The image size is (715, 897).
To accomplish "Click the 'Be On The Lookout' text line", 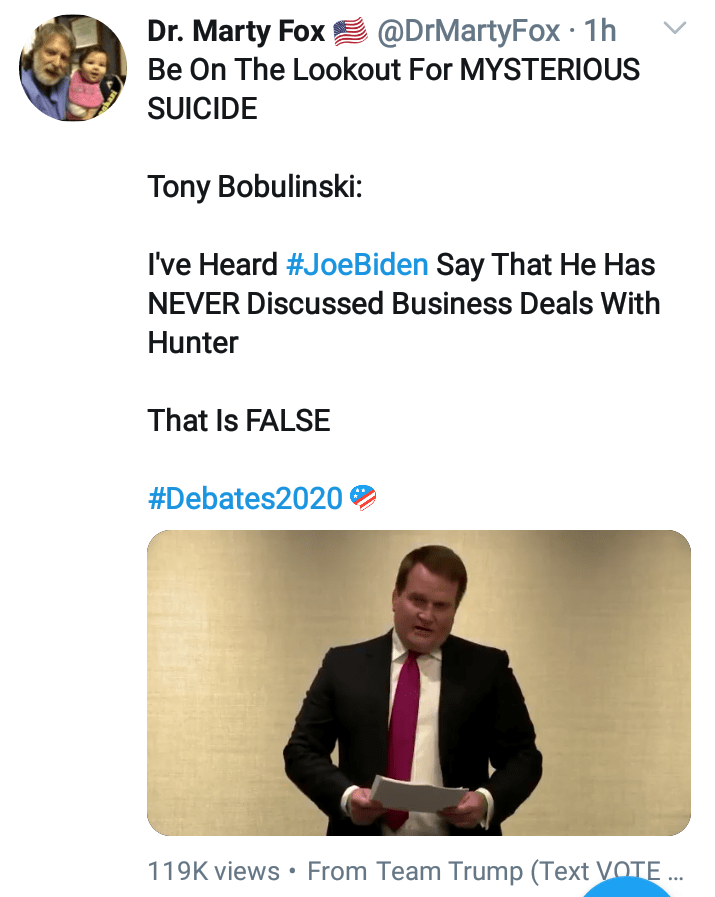I will [x=393, y=70].
